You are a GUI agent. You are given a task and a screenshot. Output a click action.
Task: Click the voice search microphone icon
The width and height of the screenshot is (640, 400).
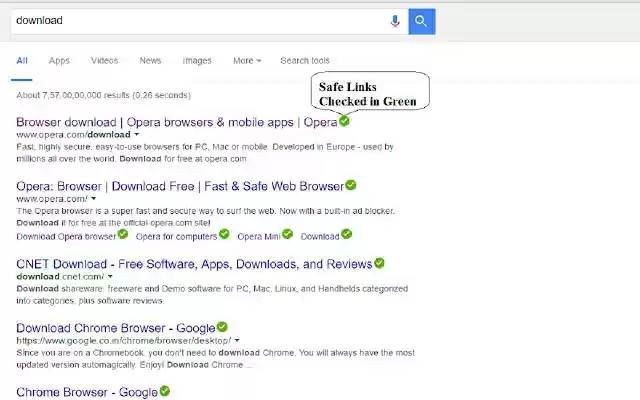[x=395, y=21]
